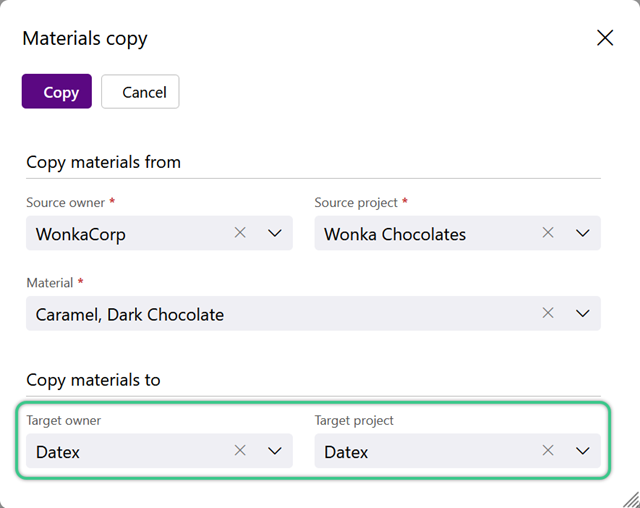Click the purple Copy button
This screenshot has height=508, width=640.
coord(57,91)
